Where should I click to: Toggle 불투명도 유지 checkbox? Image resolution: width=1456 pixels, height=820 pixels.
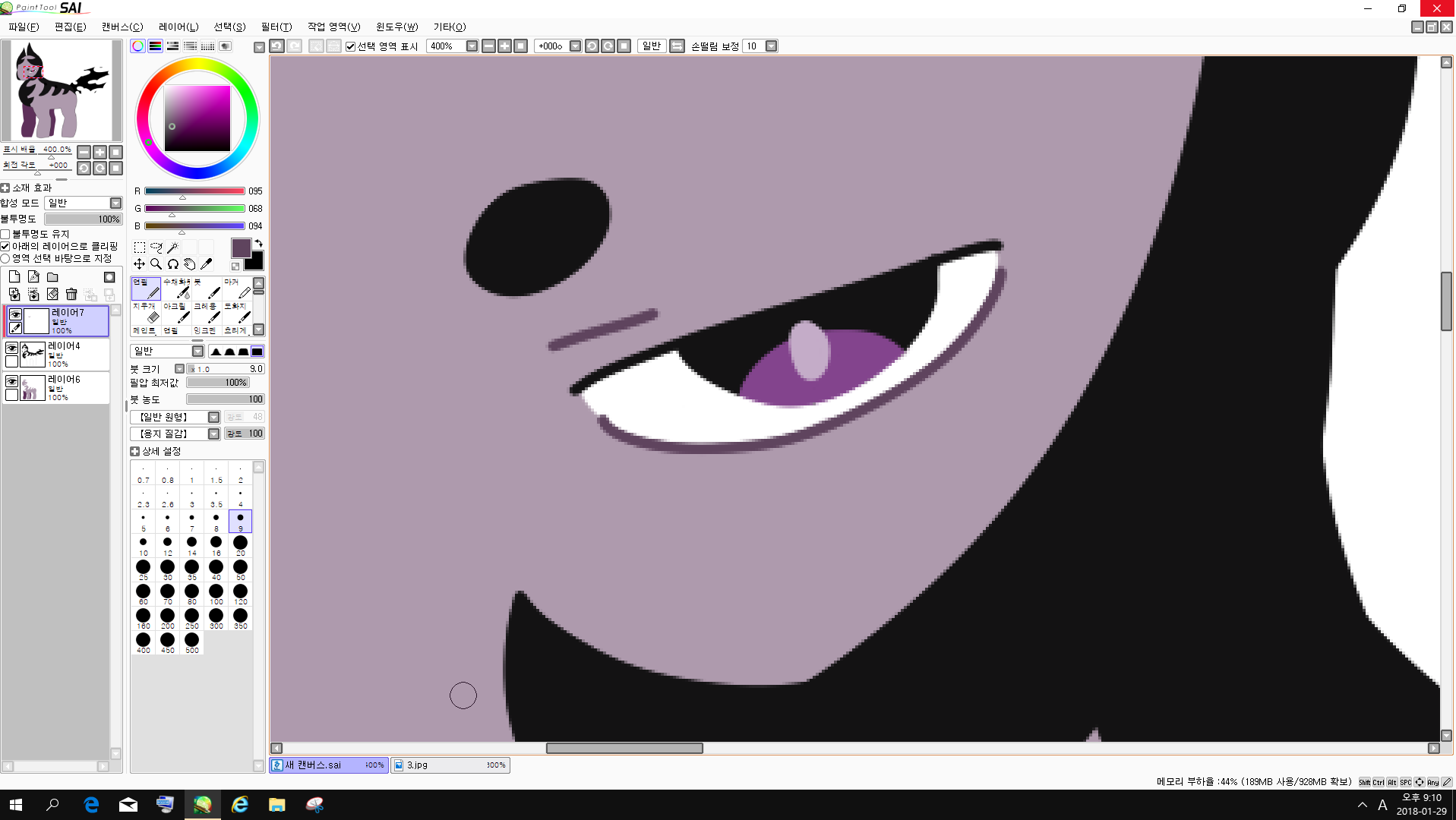point(6,234)
